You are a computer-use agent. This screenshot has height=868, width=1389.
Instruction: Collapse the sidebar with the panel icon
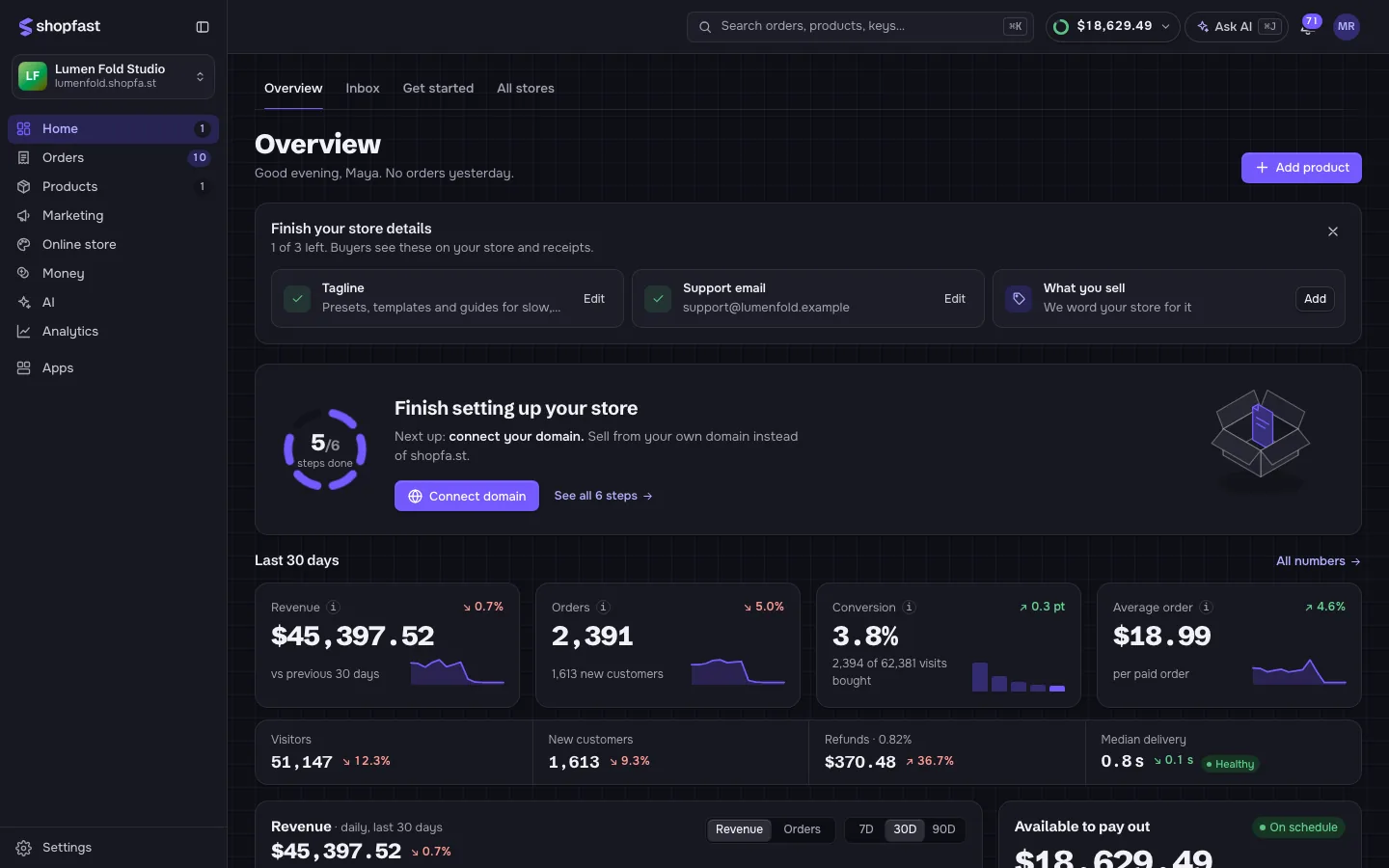point(203,27)
